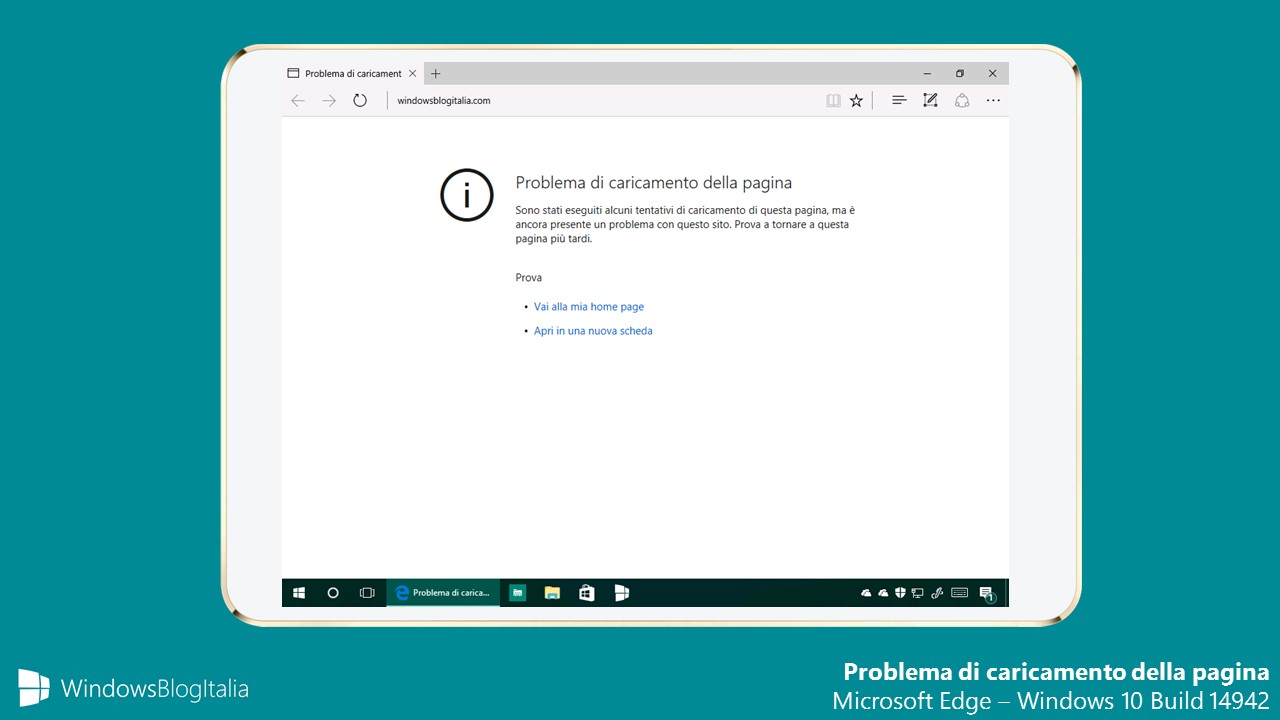Open the green app on taskbar
This screenshot has height=720, width=1280.
[518, 593]
